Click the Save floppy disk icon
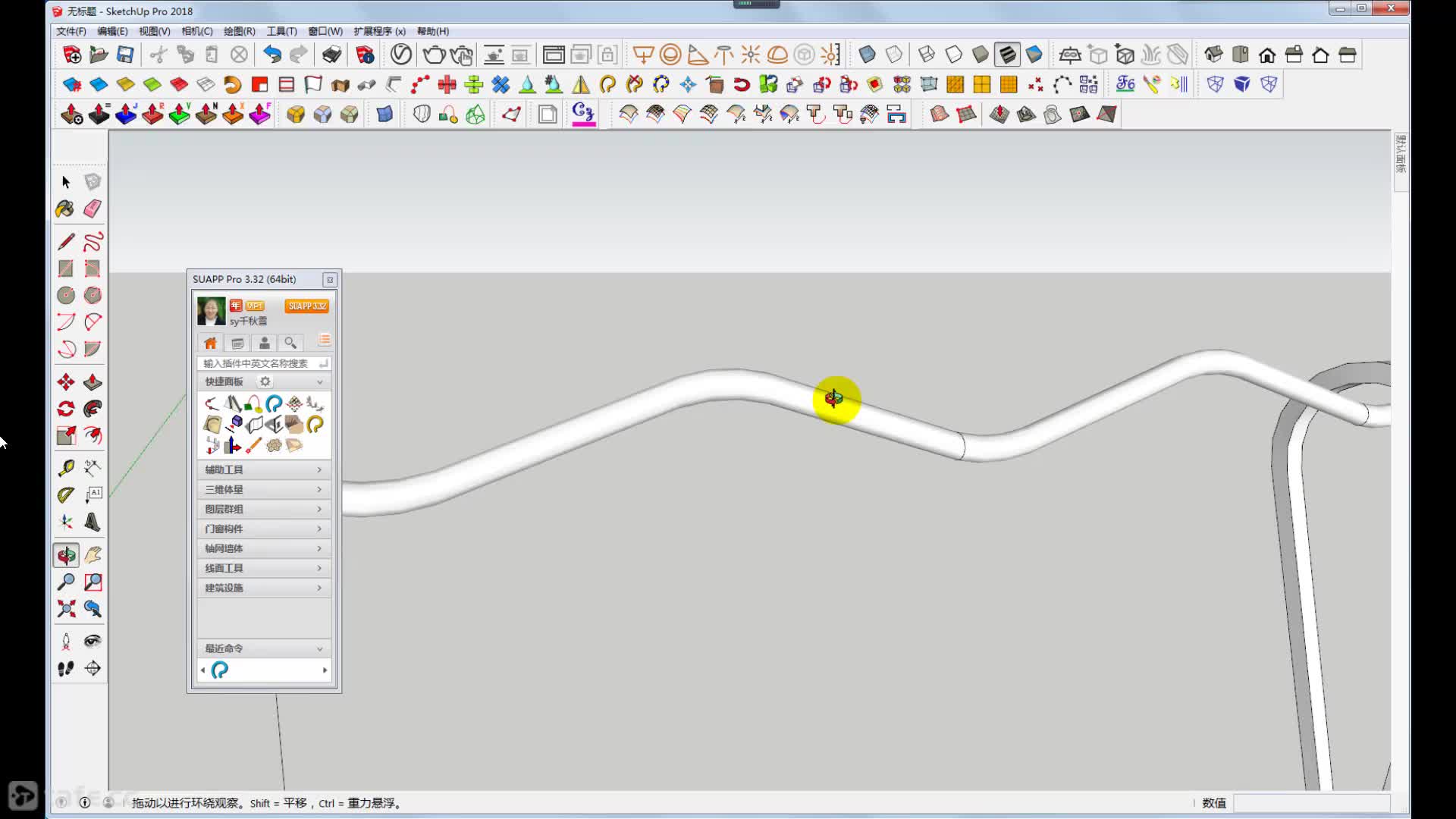1456x819 pixels. click(x=125, y=55)
